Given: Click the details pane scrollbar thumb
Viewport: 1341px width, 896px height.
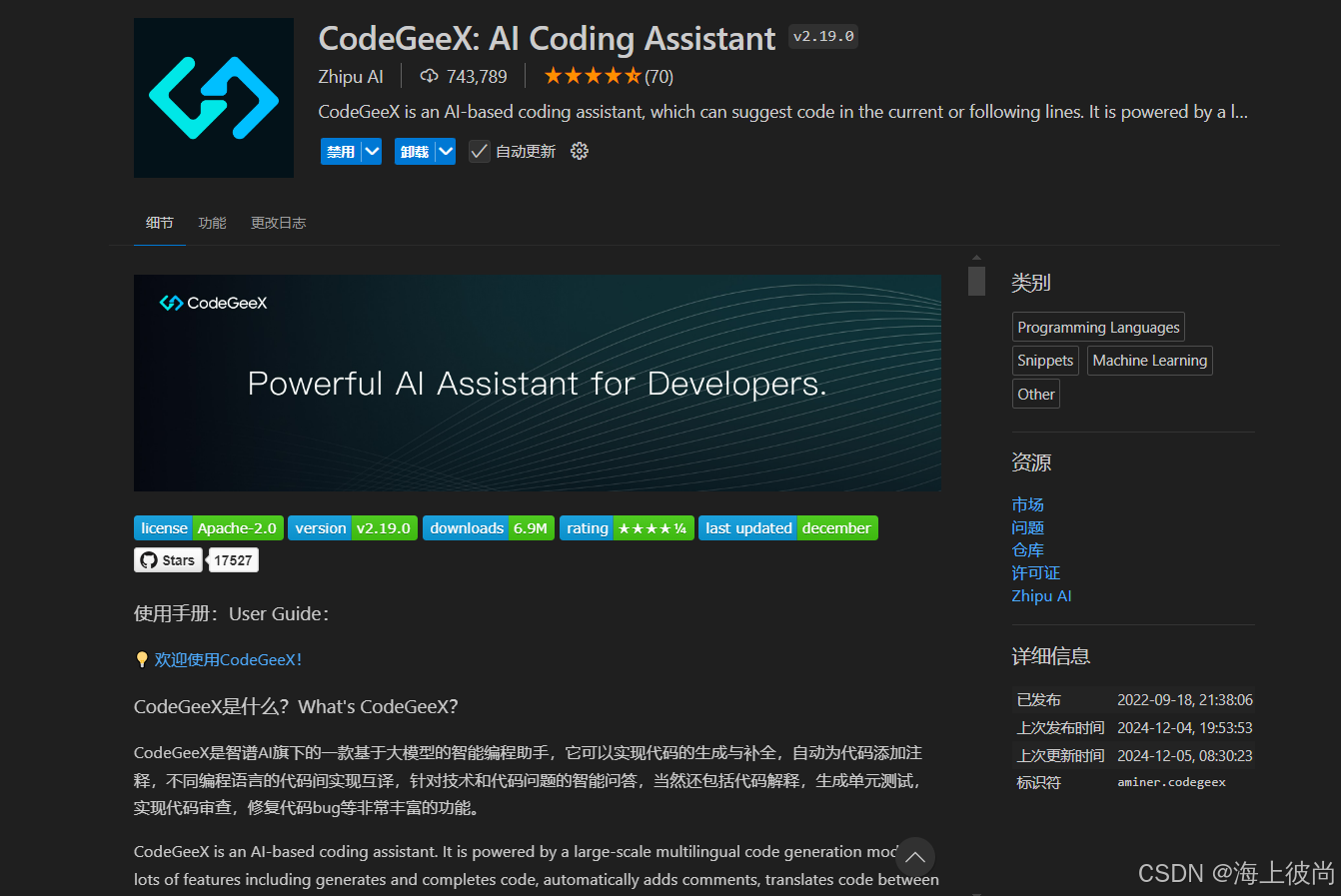Looking at the screenshot, I should 976,281.
